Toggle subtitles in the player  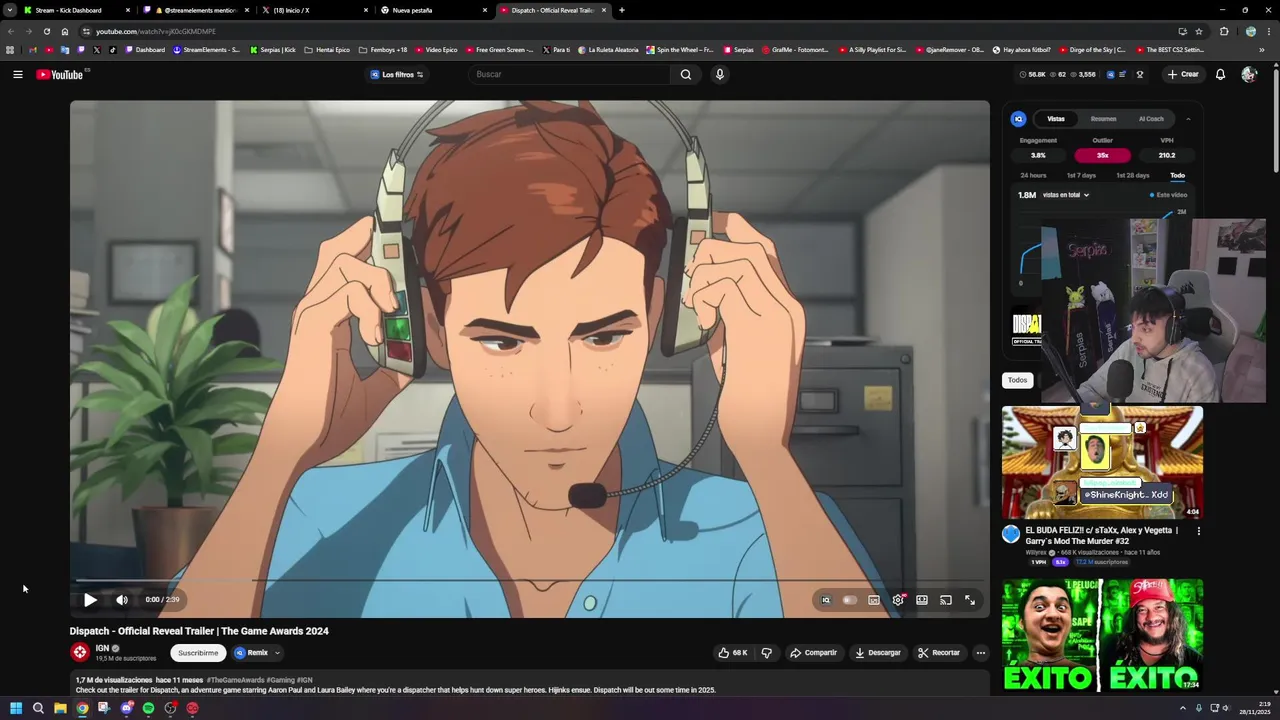coord(874,600)
